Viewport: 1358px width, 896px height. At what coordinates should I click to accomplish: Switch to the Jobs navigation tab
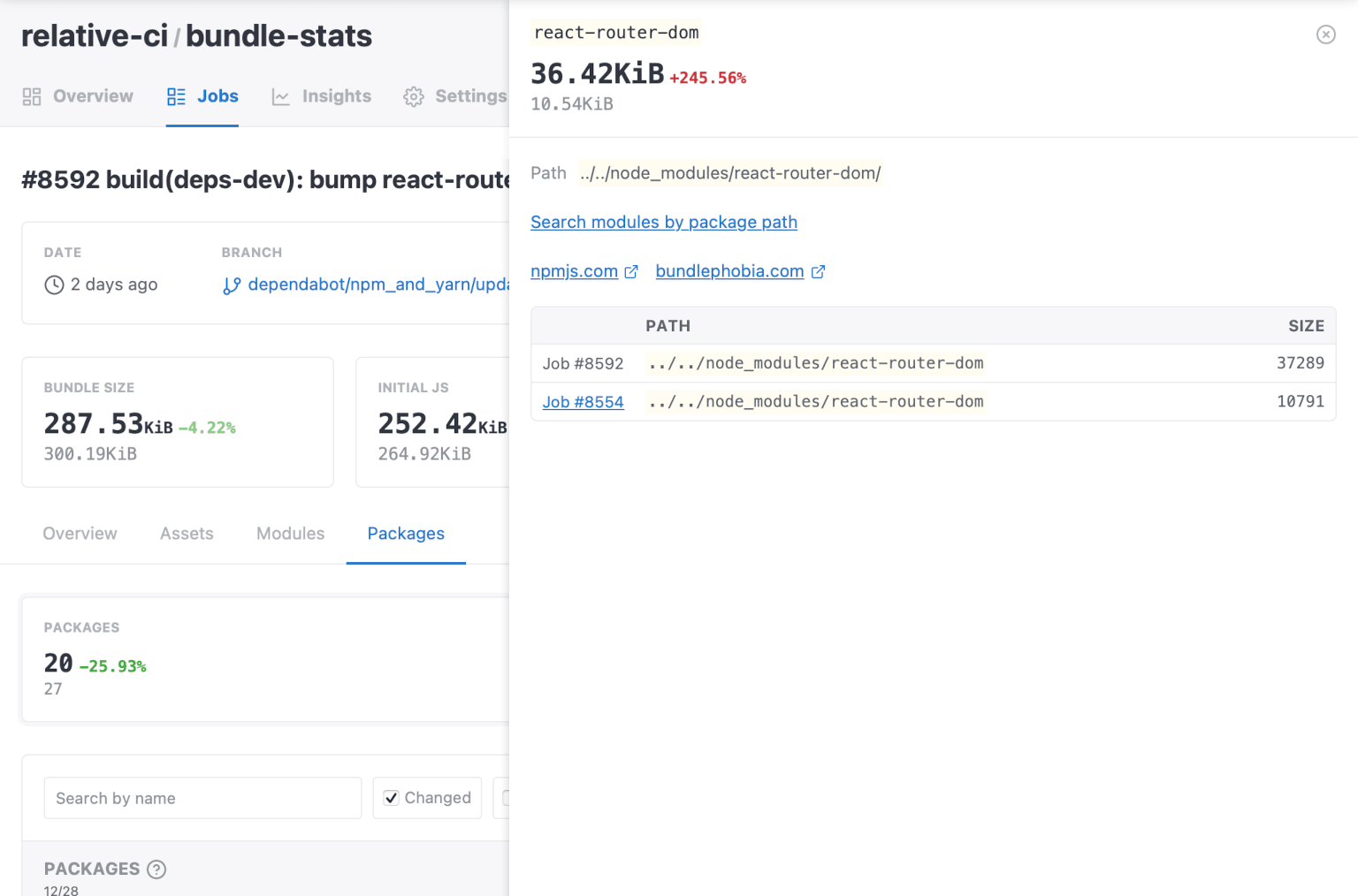pos(202,96)
